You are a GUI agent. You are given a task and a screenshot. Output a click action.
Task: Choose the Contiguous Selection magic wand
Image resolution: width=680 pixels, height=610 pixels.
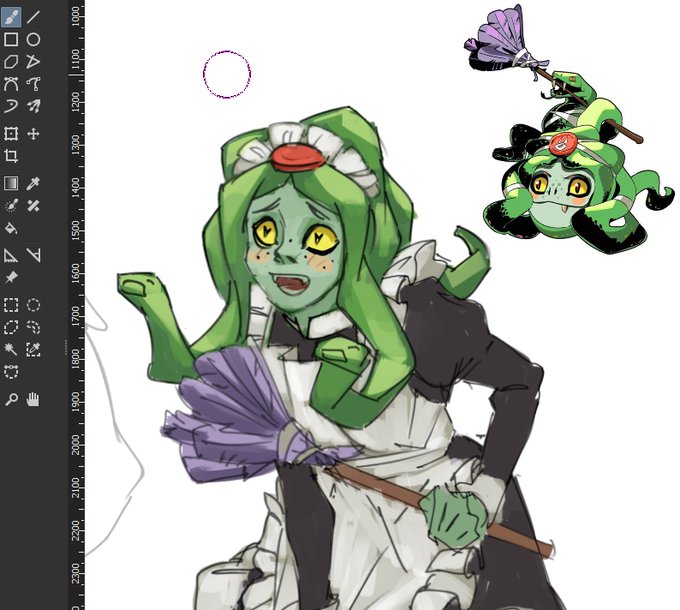[11, 349]
